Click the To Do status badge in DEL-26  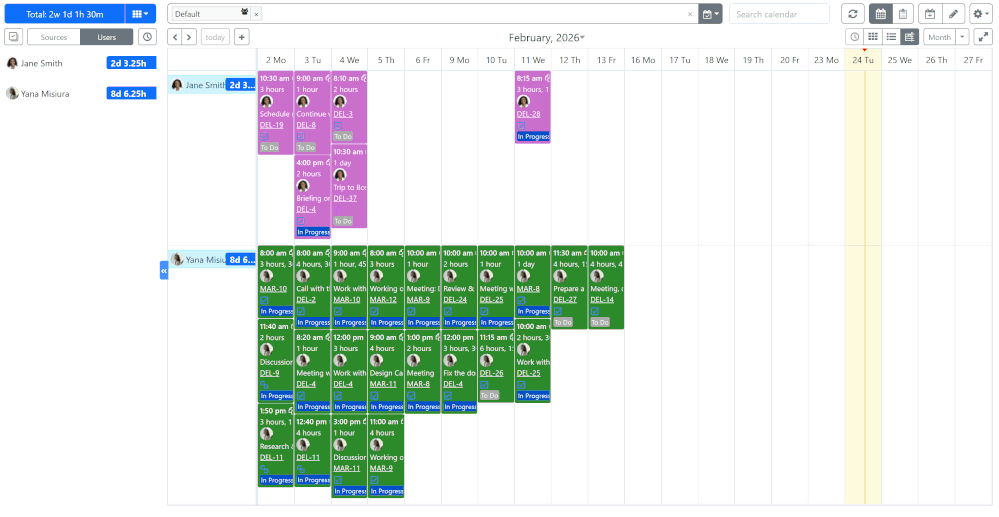coord(489,396)
